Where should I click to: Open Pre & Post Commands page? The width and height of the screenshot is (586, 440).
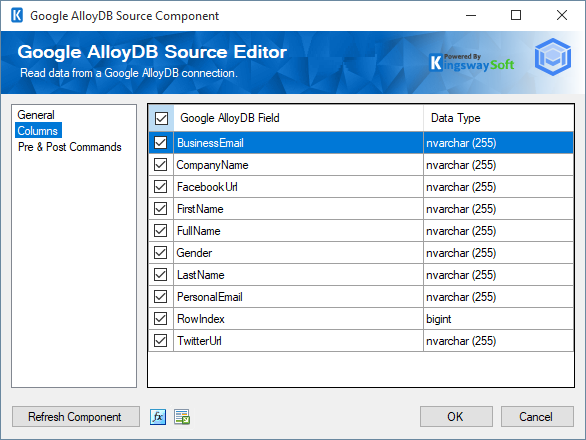click(x=70, y=147)
